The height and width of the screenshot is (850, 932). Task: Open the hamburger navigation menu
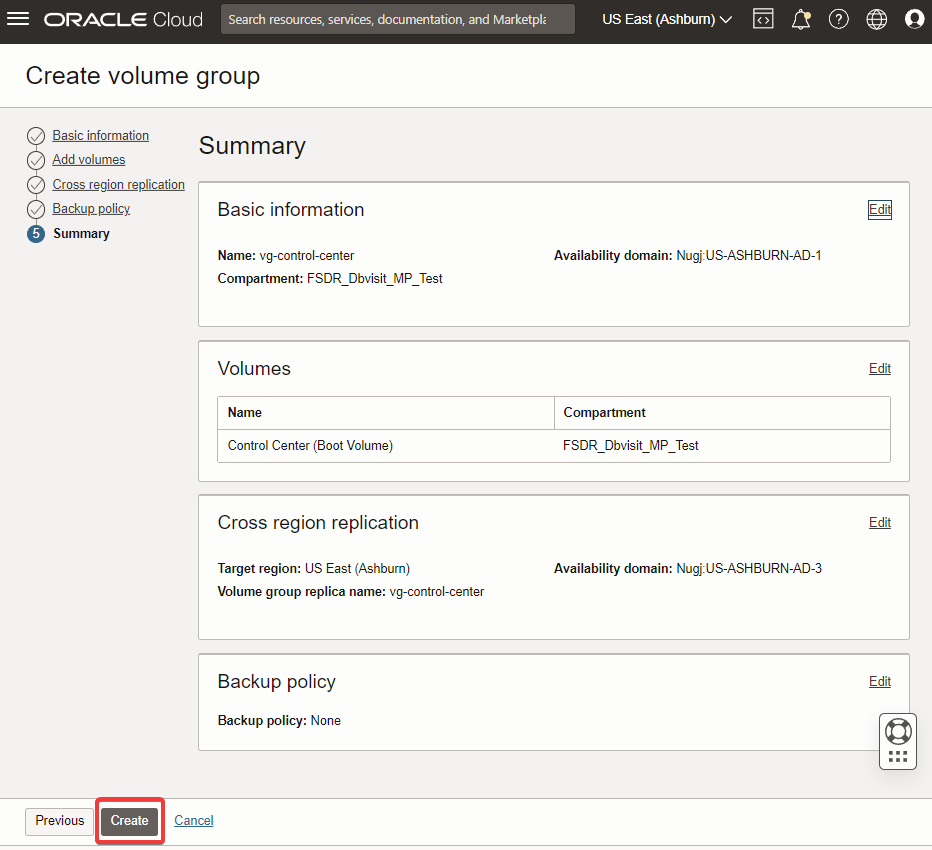[x=18, y=19]
